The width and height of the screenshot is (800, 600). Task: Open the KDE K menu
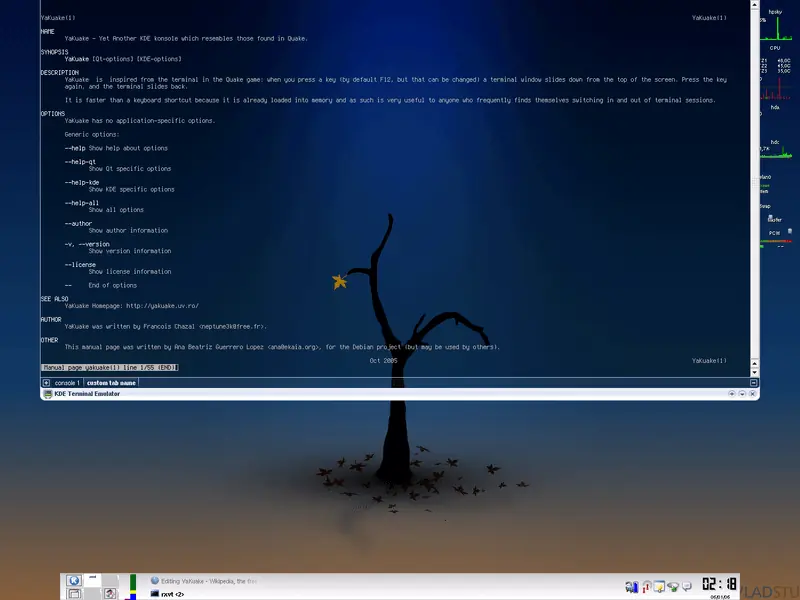74,581
